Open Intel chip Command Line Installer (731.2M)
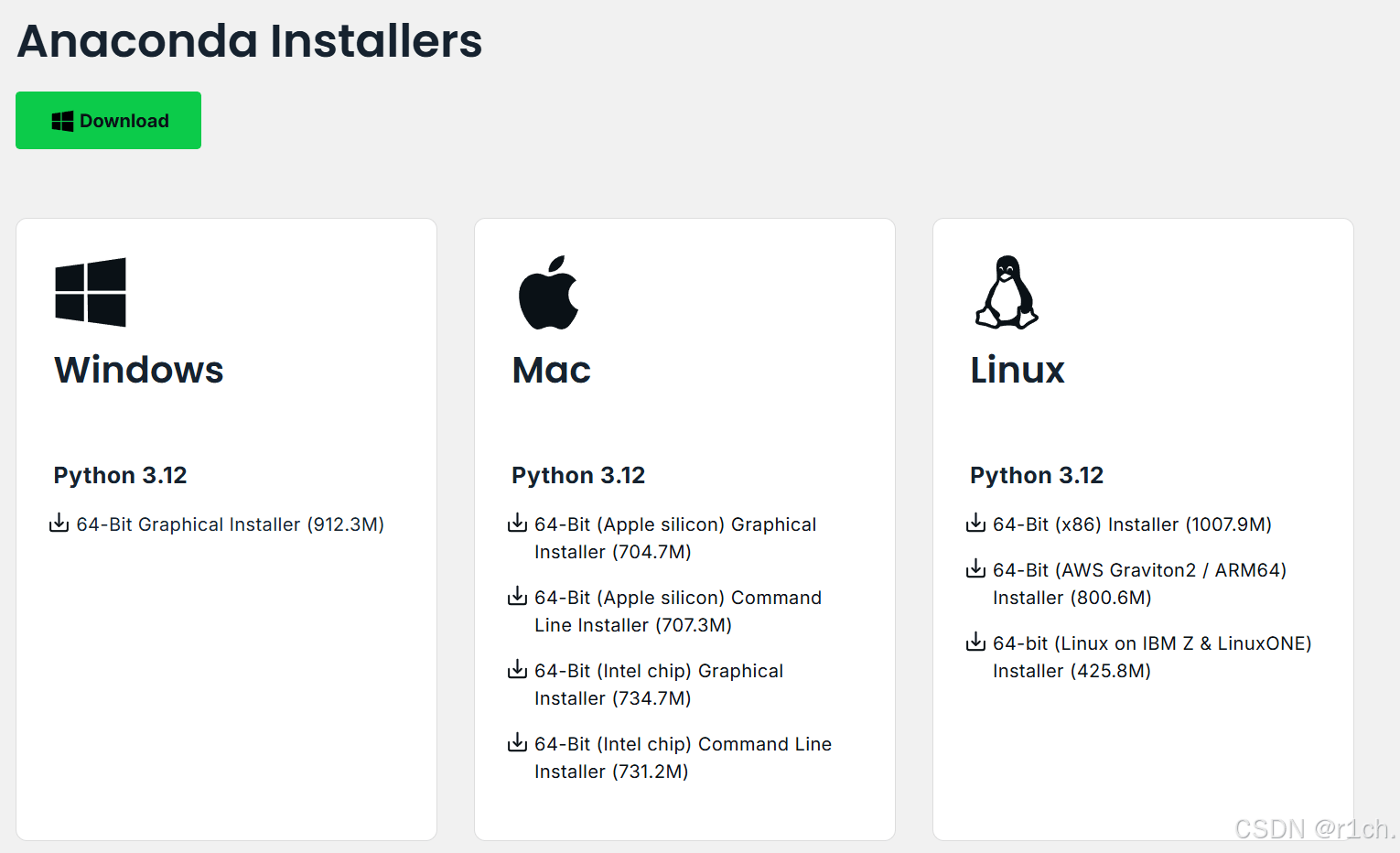Viewport: 1400px width, 853px height. (683, 758)
